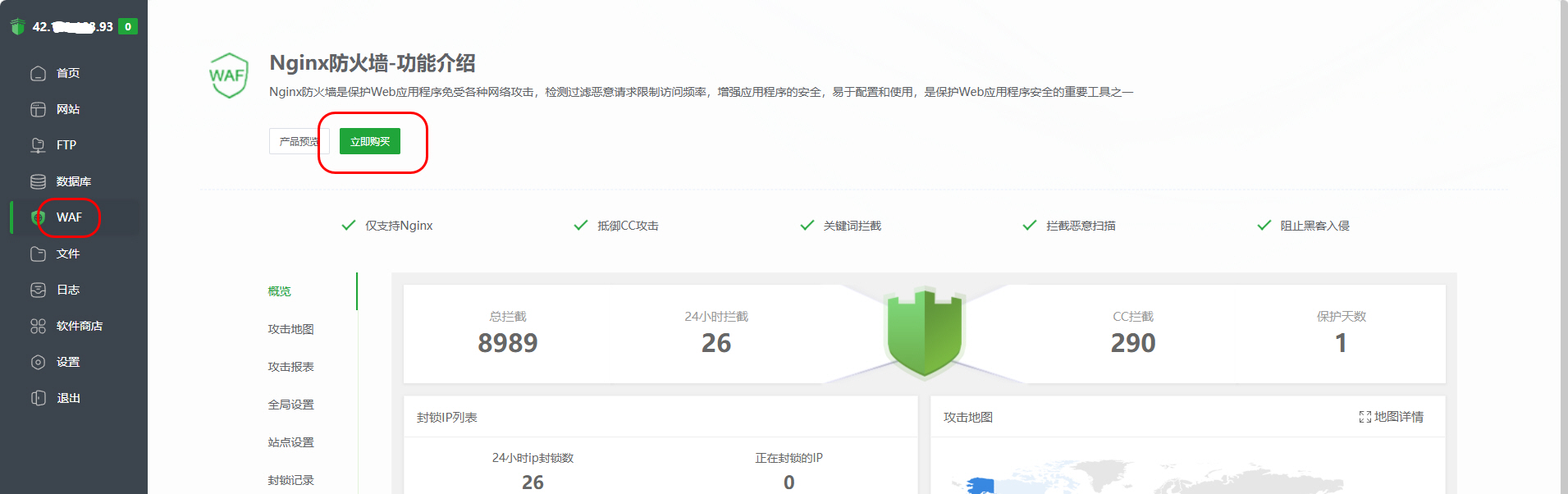Click the 关键词拦截 feature text
Screen dimensions: 1568x494
[852, 226]
